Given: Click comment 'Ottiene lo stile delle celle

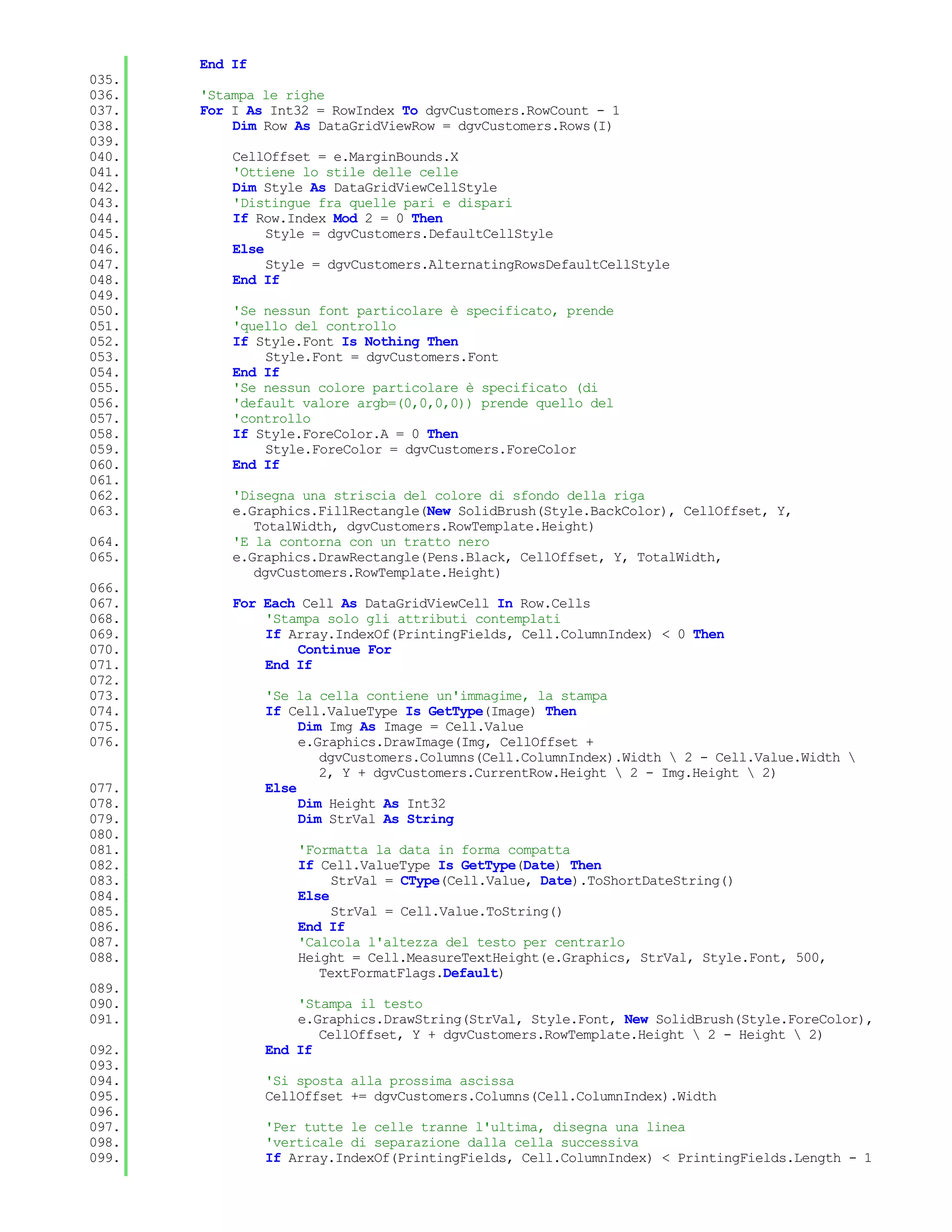Looking at the screenshot, I should (345, 172).
